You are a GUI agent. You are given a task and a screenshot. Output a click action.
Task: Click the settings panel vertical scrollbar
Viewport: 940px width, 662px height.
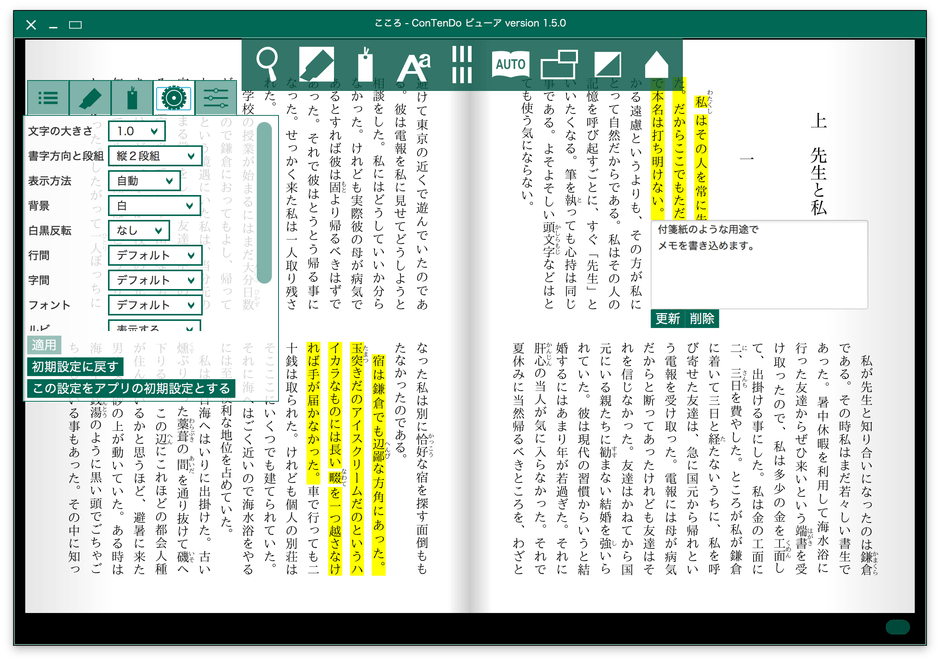[x=264, y=200]
